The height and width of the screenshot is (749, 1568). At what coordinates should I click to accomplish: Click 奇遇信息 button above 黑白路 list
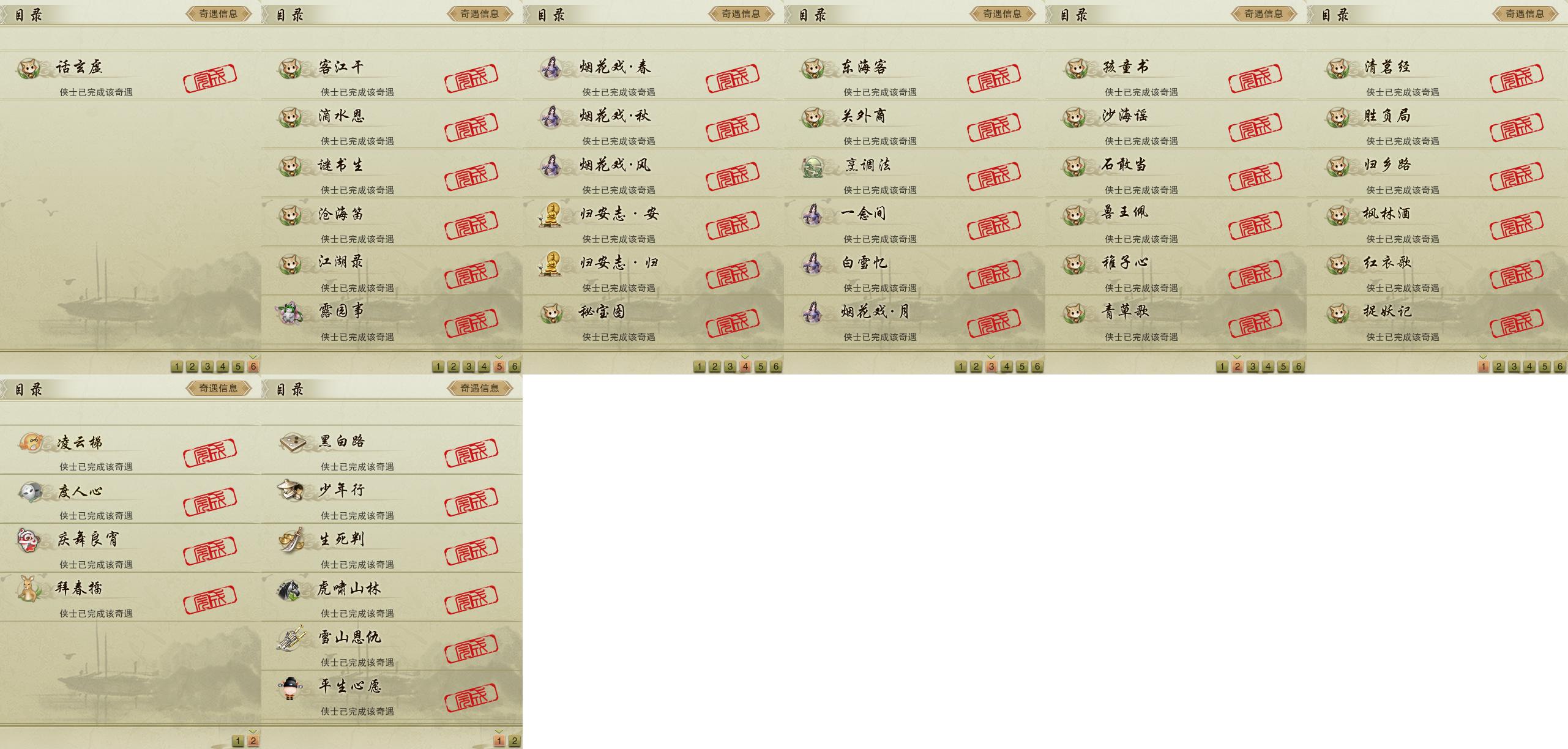(480, 388)
